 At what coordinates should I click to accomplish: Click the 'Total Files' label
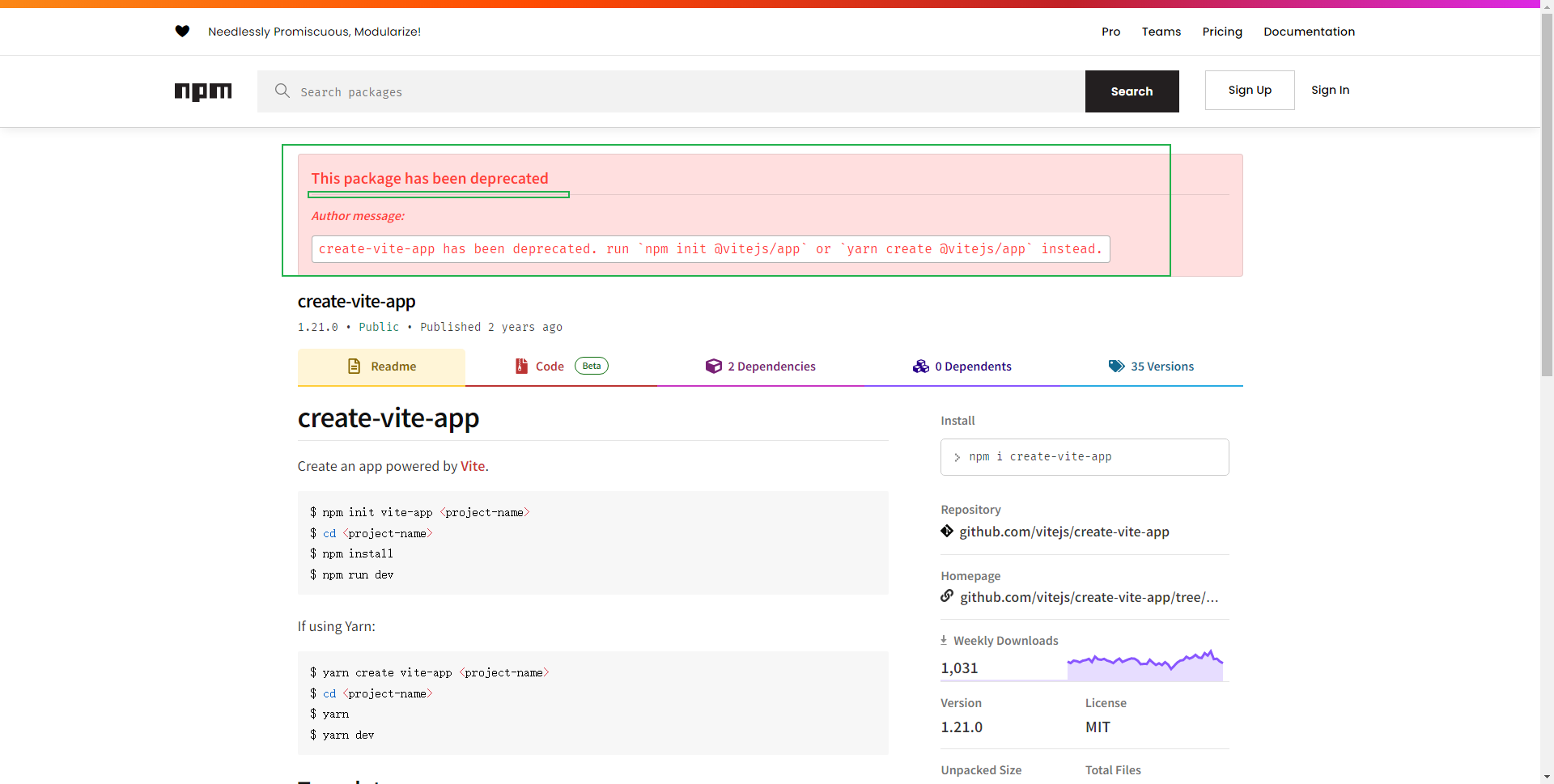pyautogui.click(x=1113, y=770)
